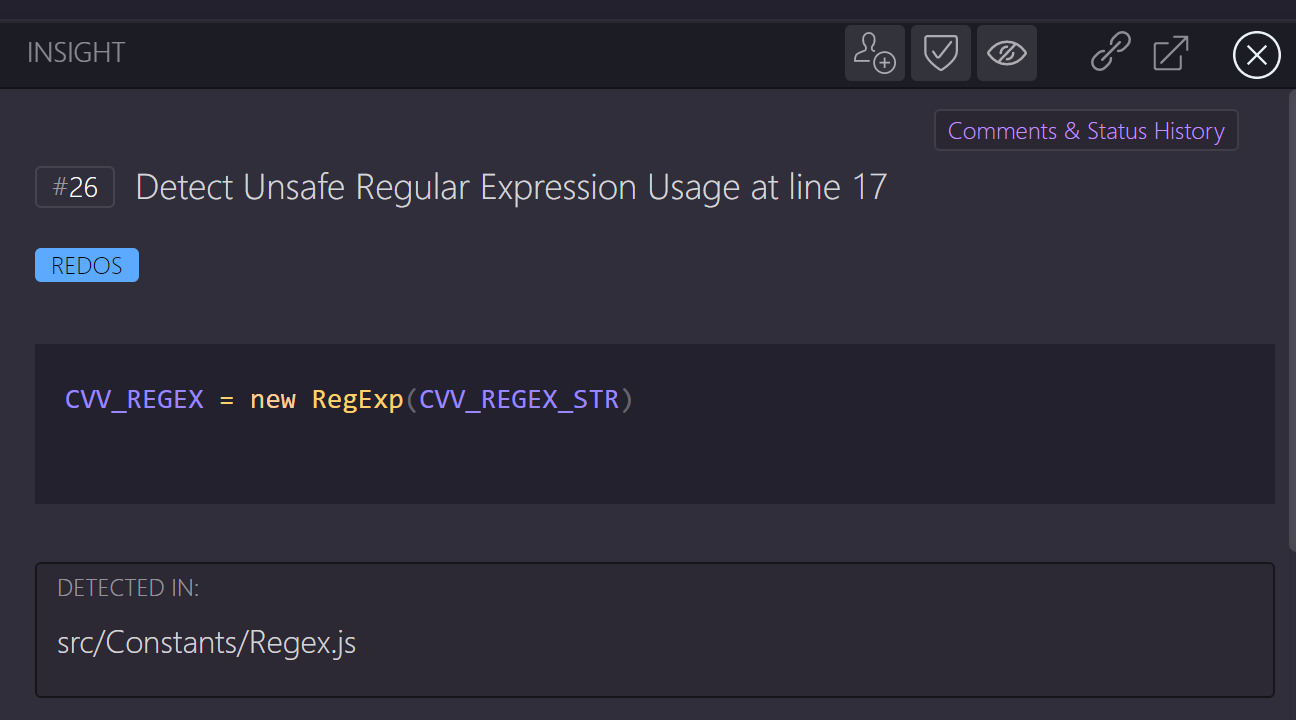Click the chain link icon
This screenshot has width=1296, height=720.
point(1110,53)
